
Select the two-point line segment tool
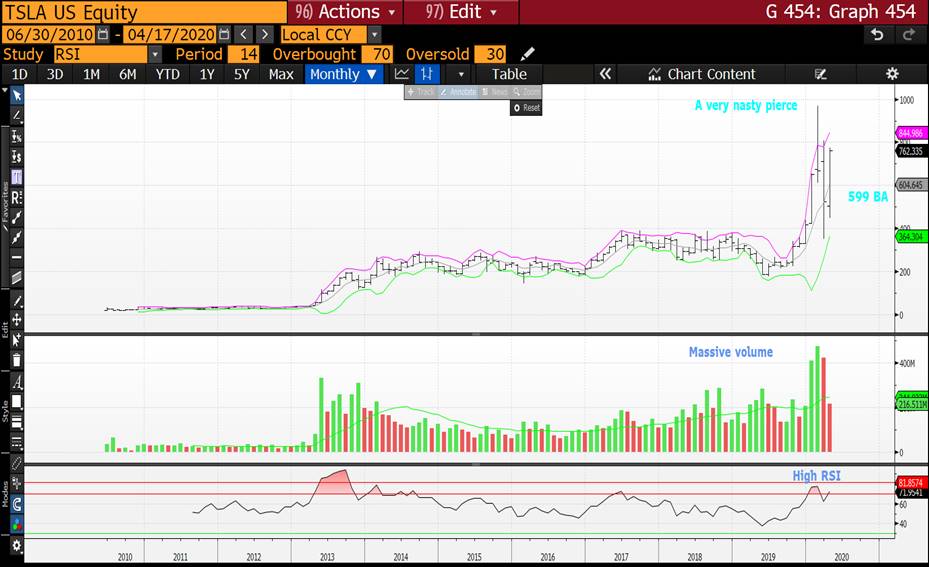coord(17,217)
